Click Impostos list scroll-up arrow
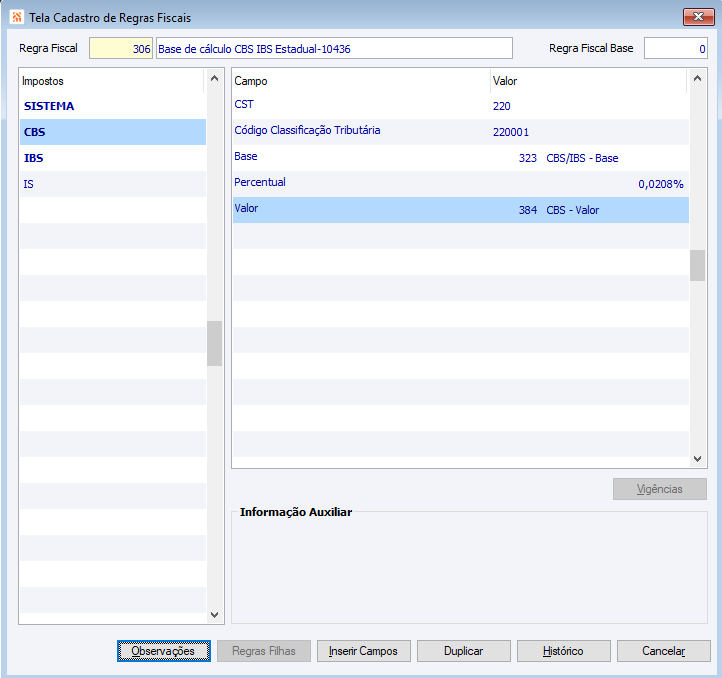Image resolution: width=722 pixels, height=678 pixels. click(x=214, y=78)
